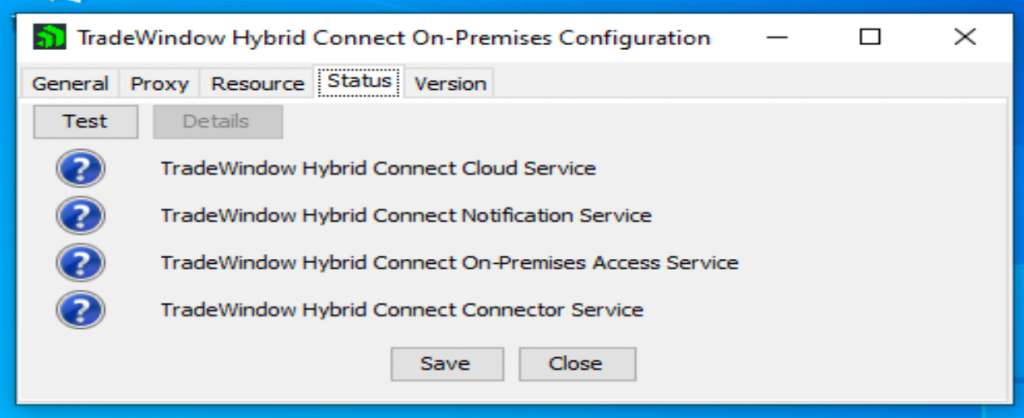Select the Hybrid Connect Cloud Service label
1024x418 pixels.
tap(378, 169)
